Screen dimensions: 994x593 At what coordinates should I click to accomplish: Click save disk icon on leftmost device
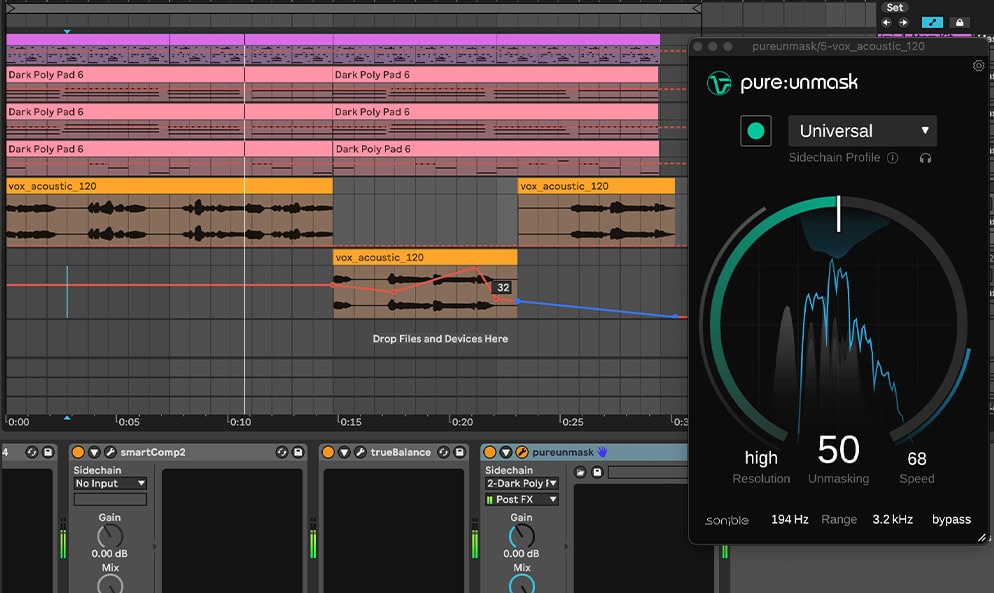pos(48,452)
